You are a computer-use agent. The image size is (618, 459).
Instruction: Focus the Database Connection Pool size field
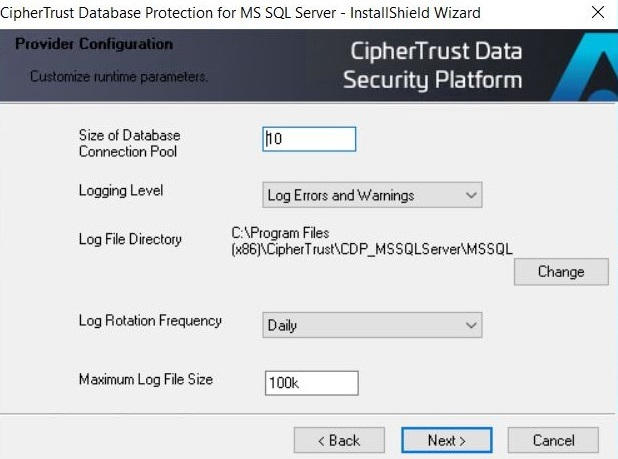pyautogui.click(x=309, y=139)
